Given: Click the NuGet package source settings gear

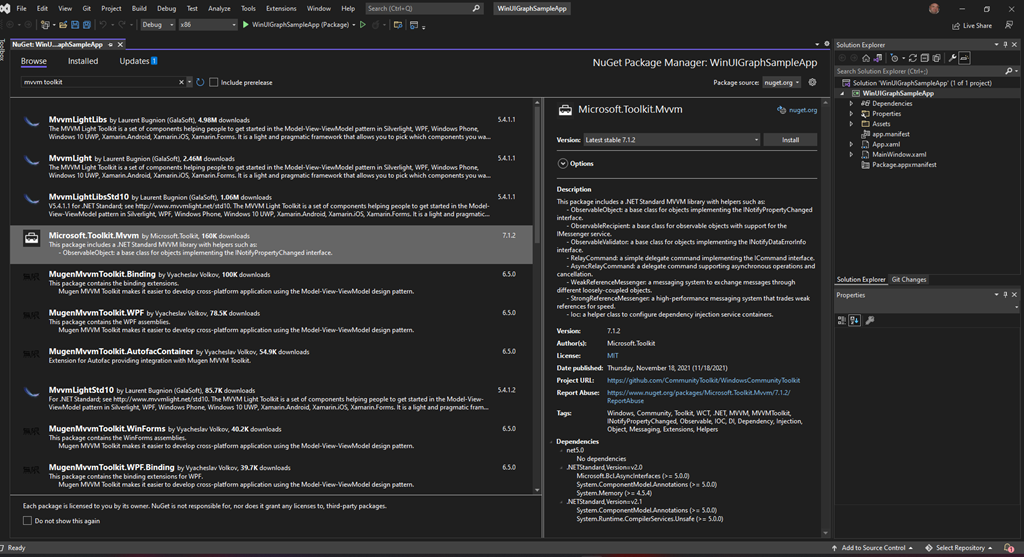Looking at the screenshot, I should 812,83.
